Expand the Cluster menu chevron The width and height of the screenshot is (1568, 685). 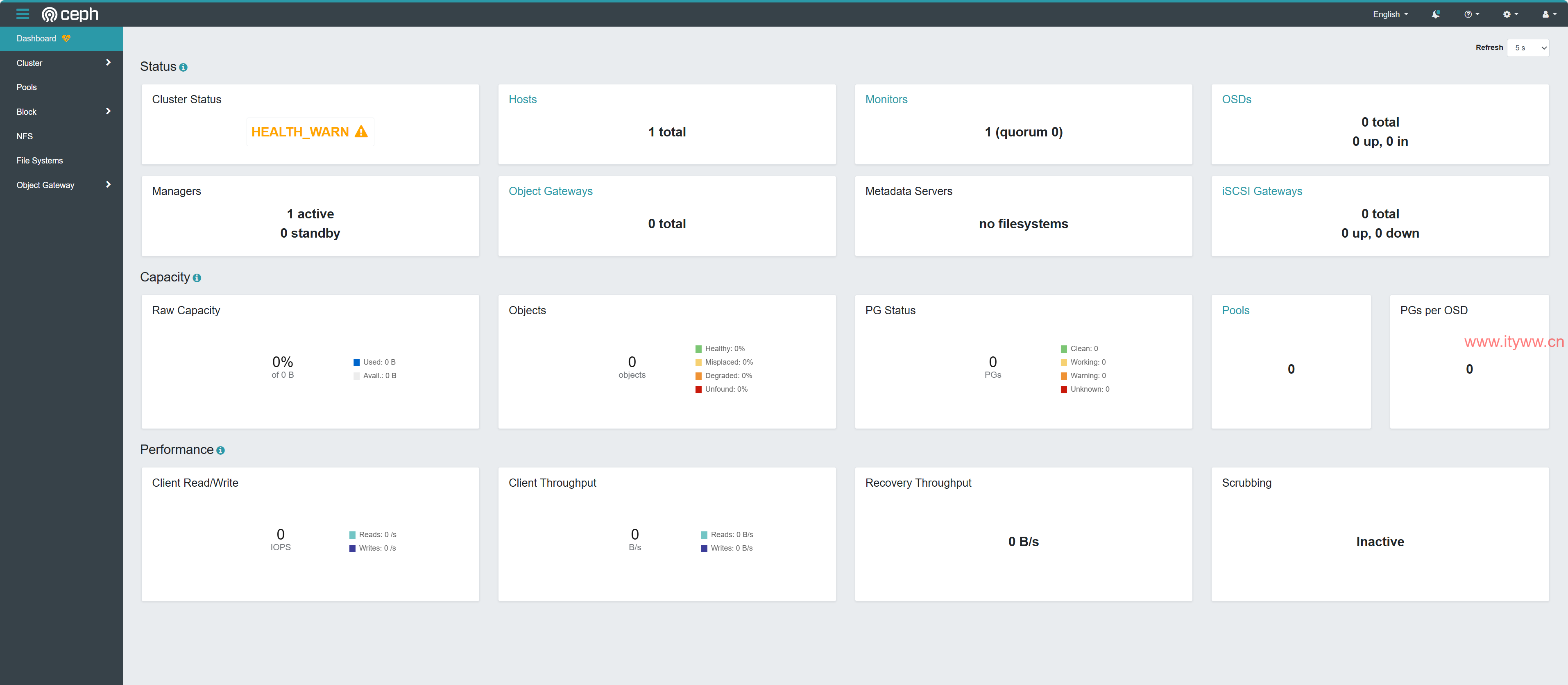click(109, 63)
